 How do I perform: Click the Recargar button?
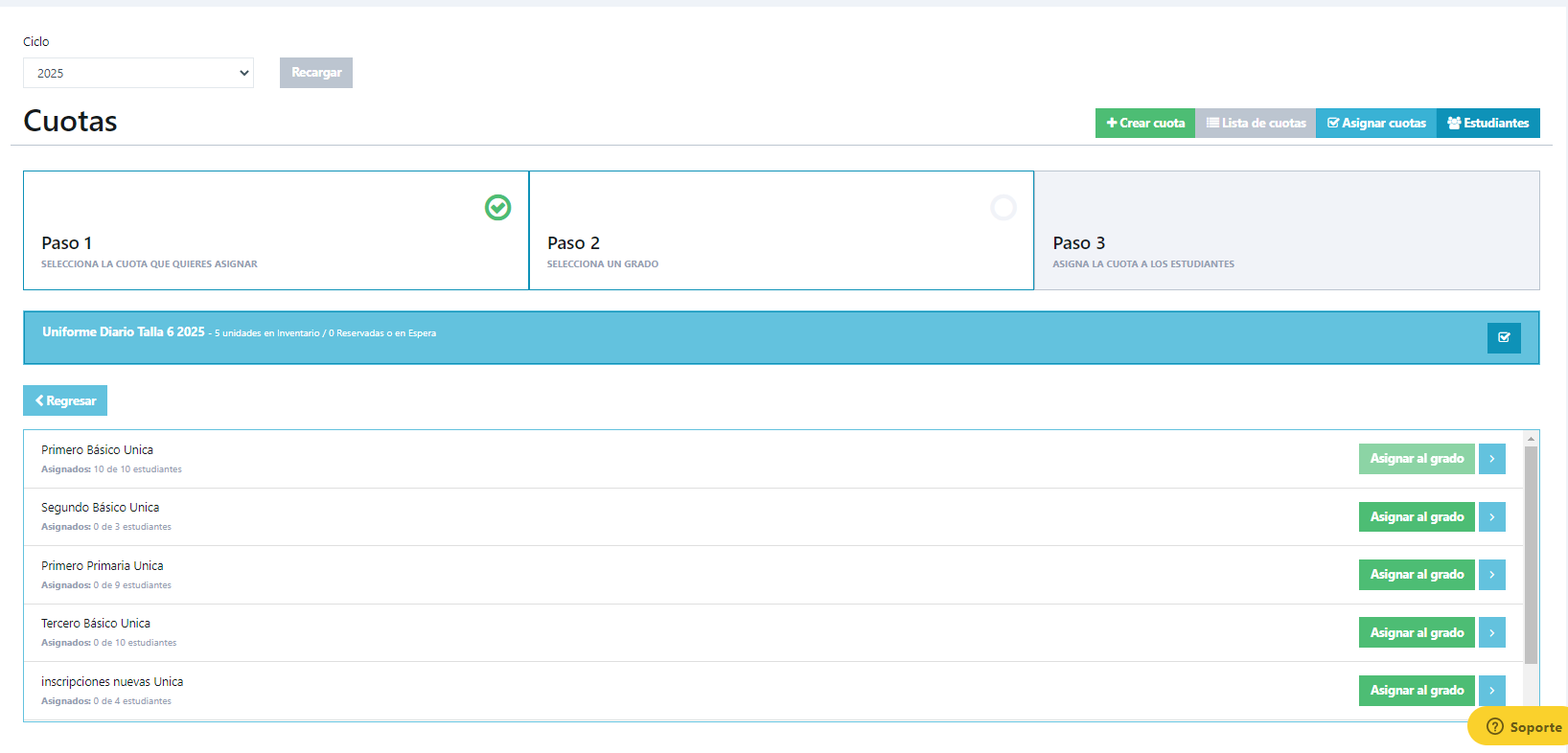click(316, 73)
